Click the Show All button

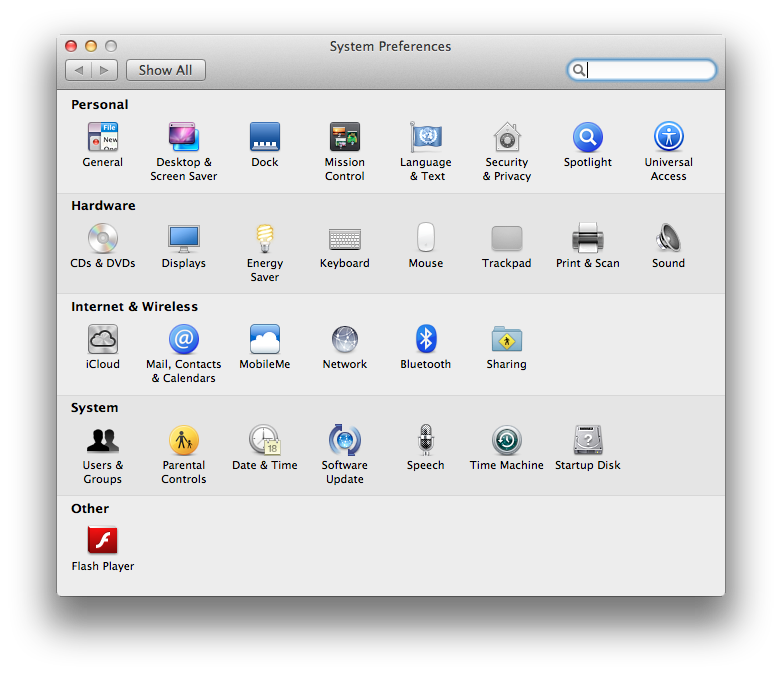point(166,70)
